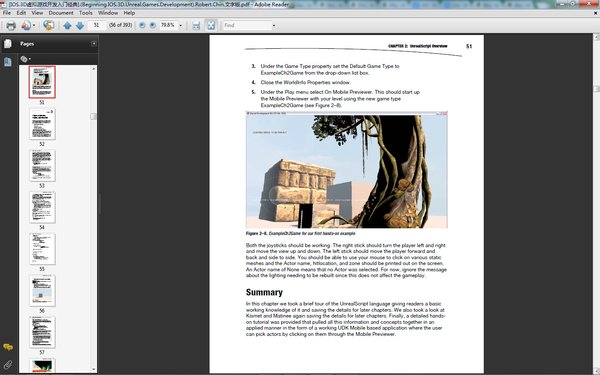Click the page number 51 in header
Image resolution: width=600 pixels, height=375 pixels.
pos(469,46)
